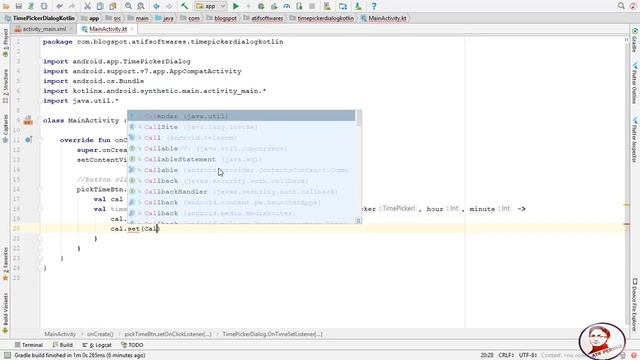640x360 pixels.
Task: Open the SDK Manager download icon
Action: click(358, 6)
